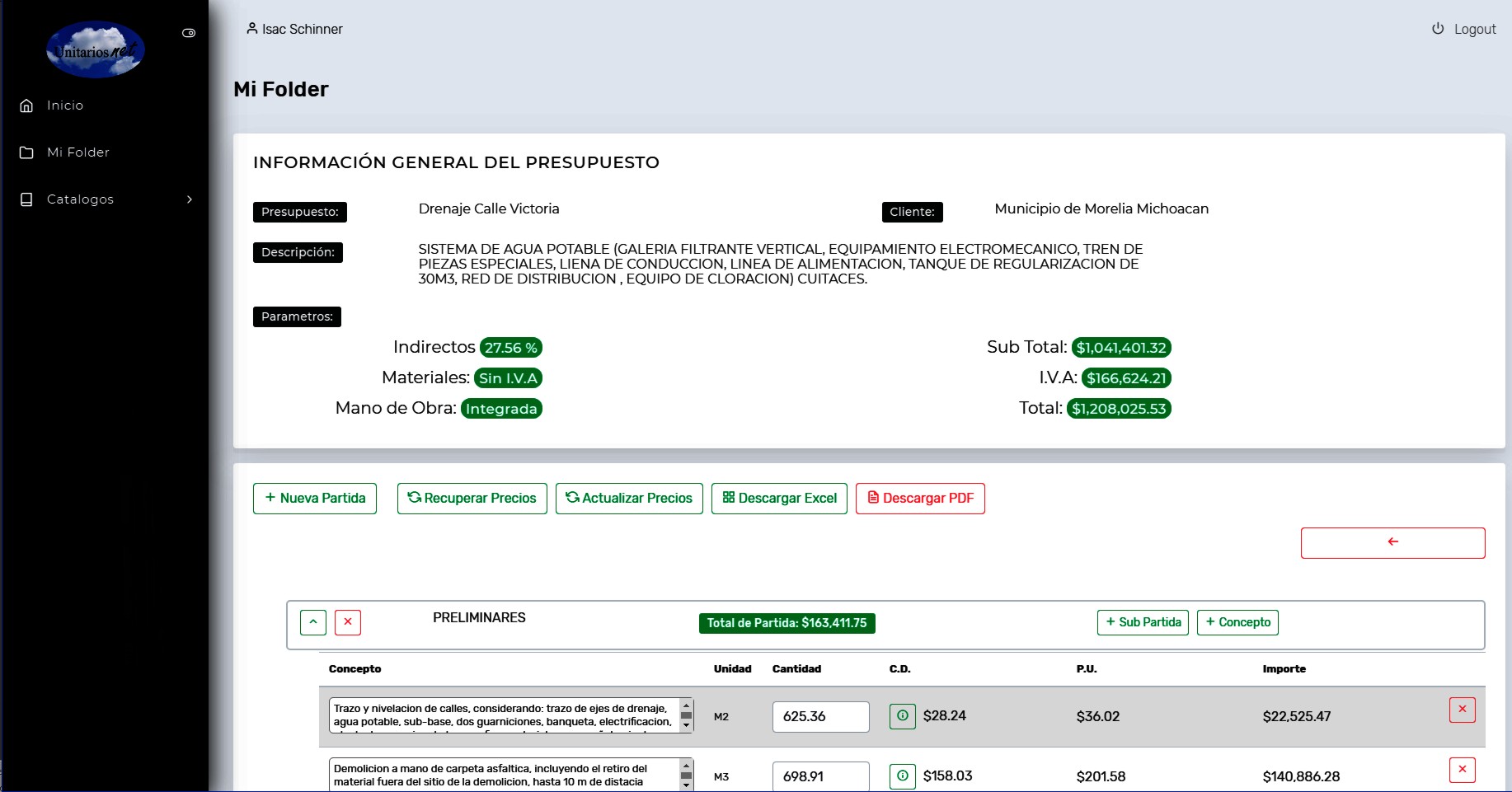This screenshot has width=1512, height=792.
Task: Click the Sub Total $1,041,401.32 value
Action: point(1121,348)
